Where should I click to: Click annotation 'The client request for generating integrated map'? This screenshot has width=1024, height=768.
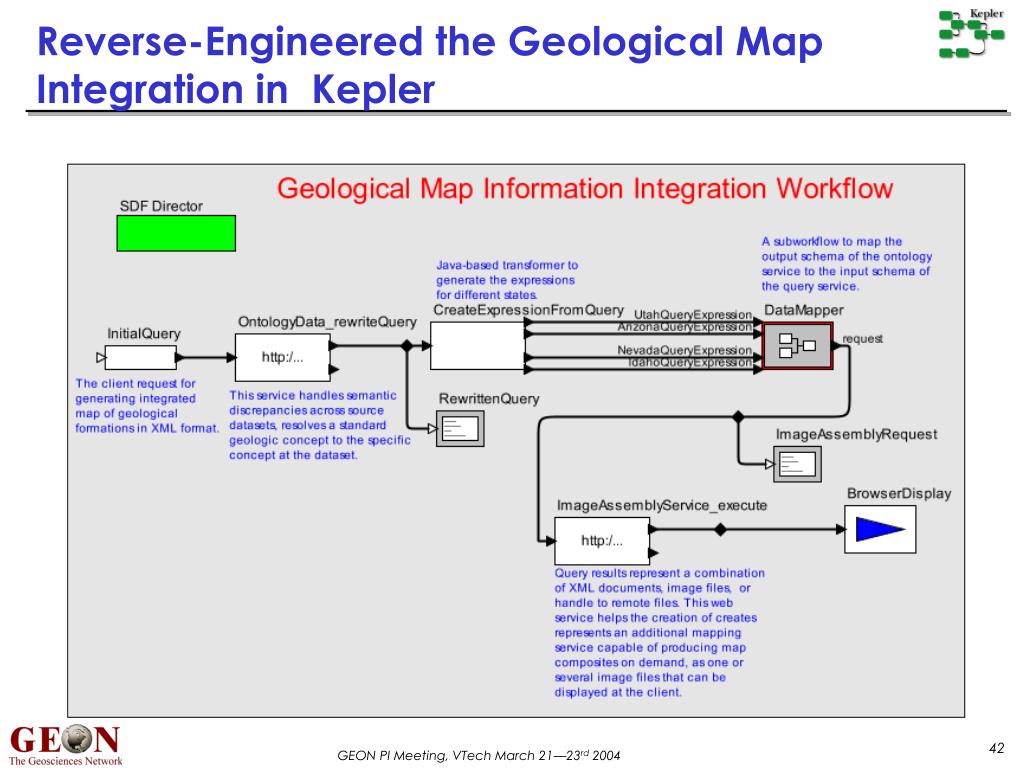(x=147, y=406)
